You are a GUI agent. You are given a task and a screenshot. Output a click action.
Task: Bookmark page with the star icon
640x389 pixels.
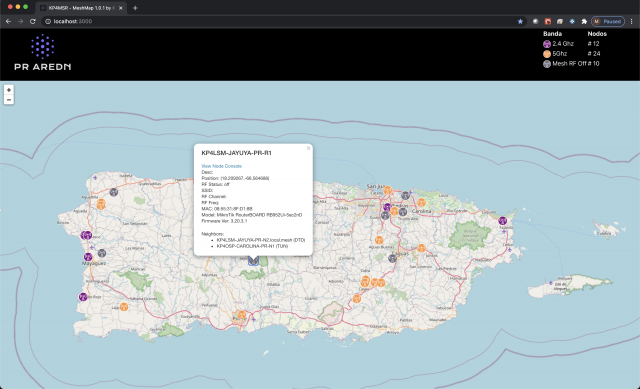tap(520, 21)
